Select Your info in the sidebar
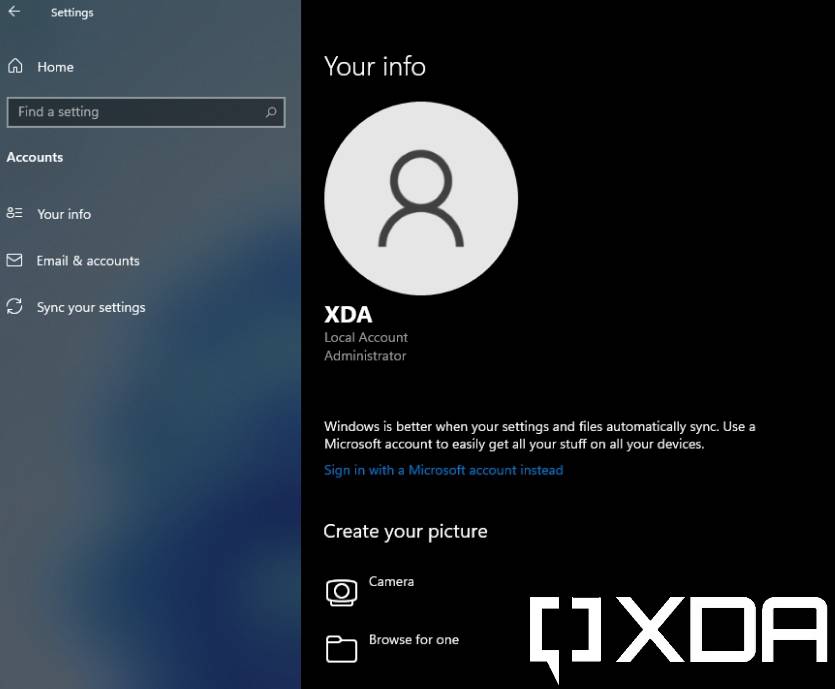The image size is (835, 689). pos(64,214)
